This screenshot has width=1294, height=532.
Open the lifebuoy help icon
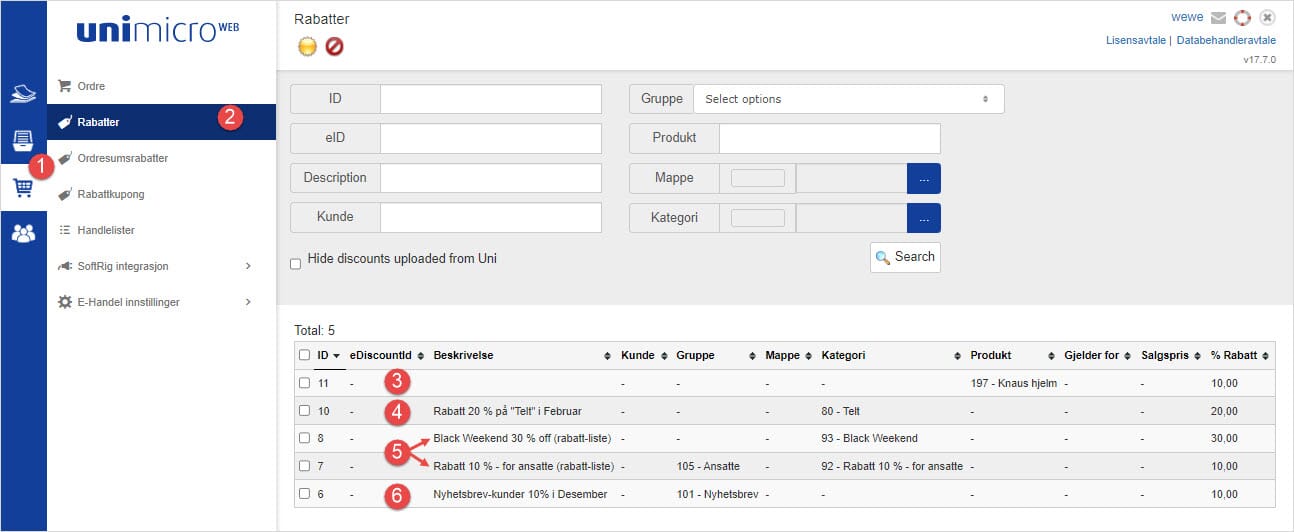point(1242,18)
